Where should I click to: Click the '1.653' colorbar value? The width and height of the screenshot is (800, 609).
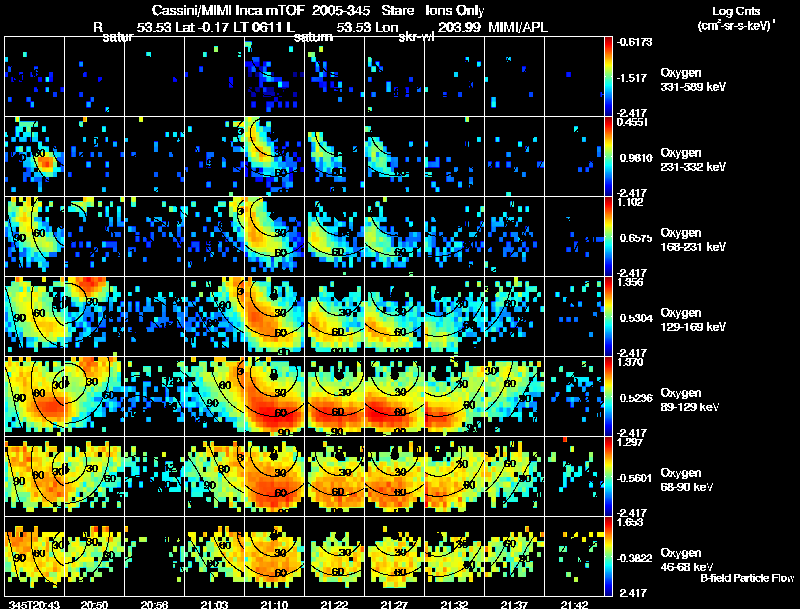click(x=630, y=522)
